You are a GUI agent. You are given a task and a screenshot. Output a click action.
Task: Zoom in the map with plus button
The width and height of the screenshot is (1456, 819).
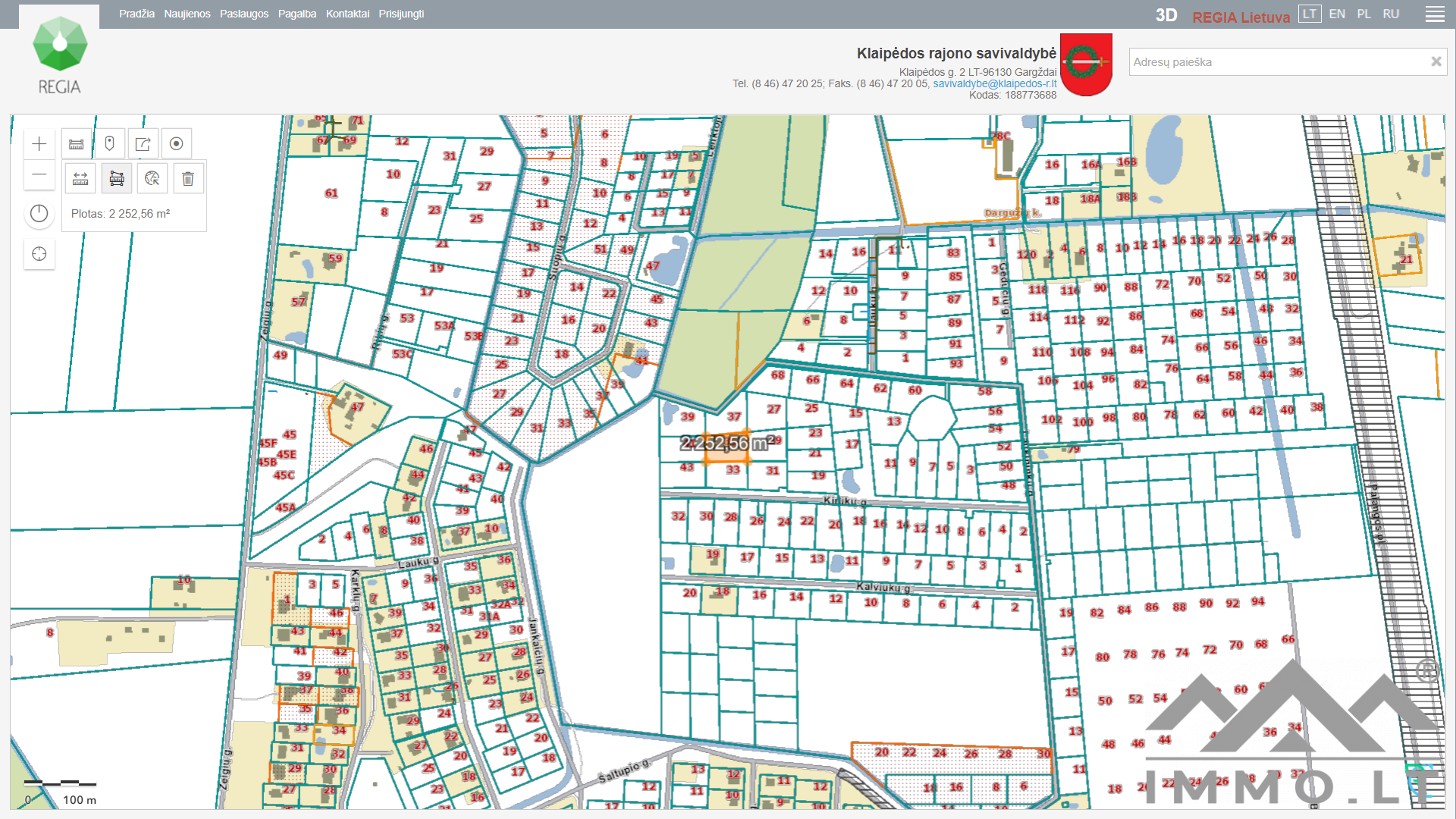click(39, 144)
